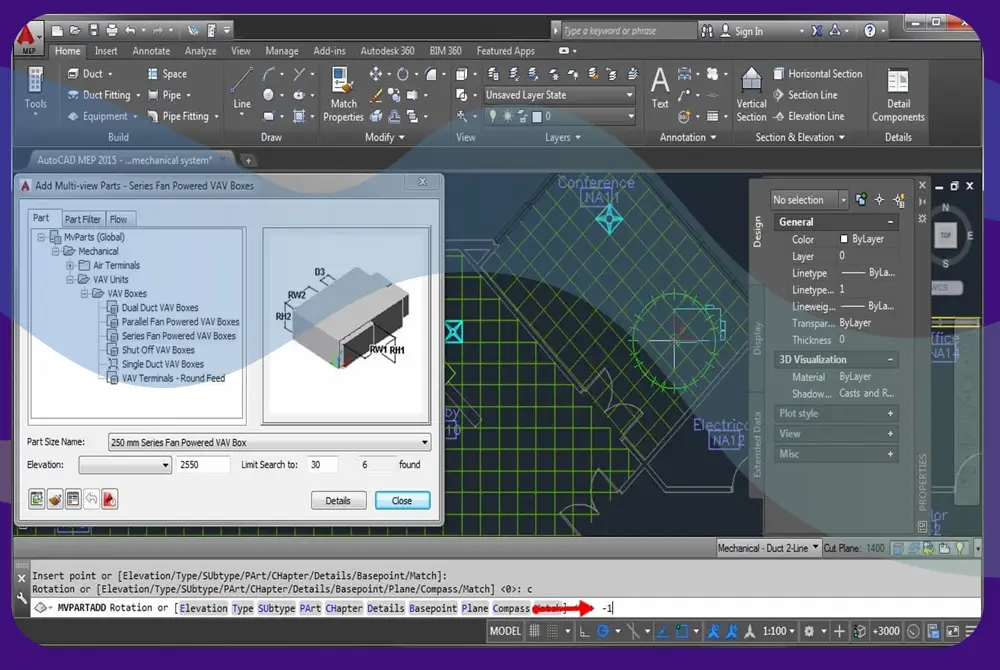Toggle object snap in status bar

(682, 631)
